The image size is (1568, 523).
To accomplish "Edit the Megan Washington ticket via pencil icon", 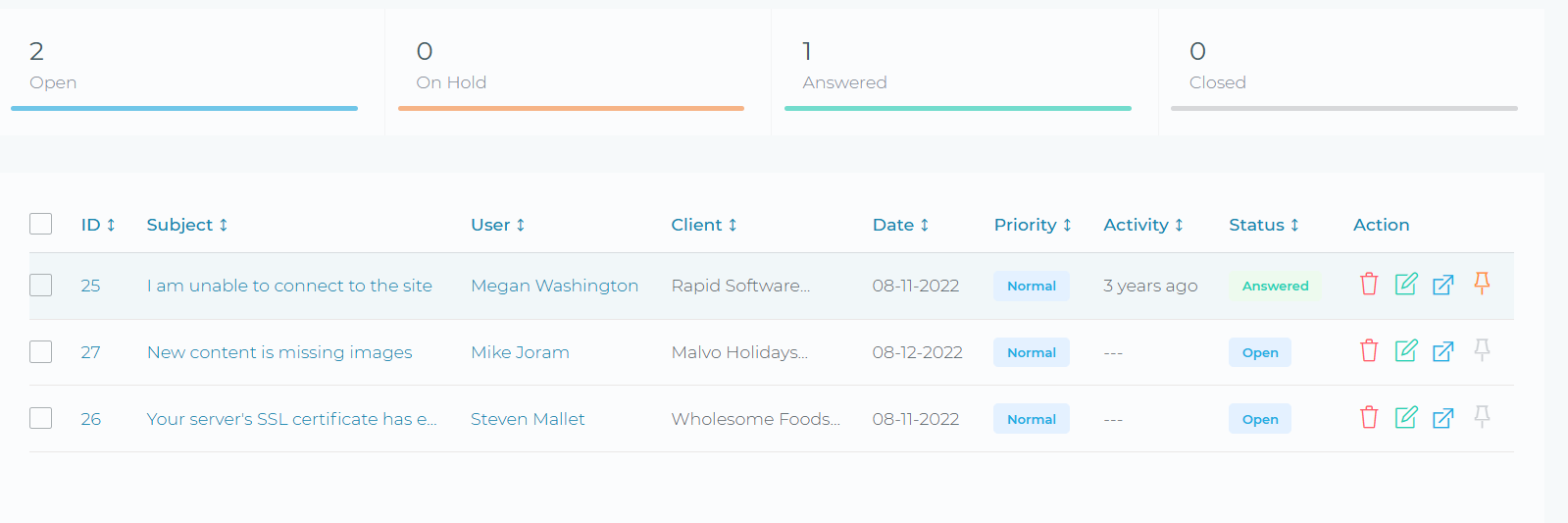I will 1406,285.
